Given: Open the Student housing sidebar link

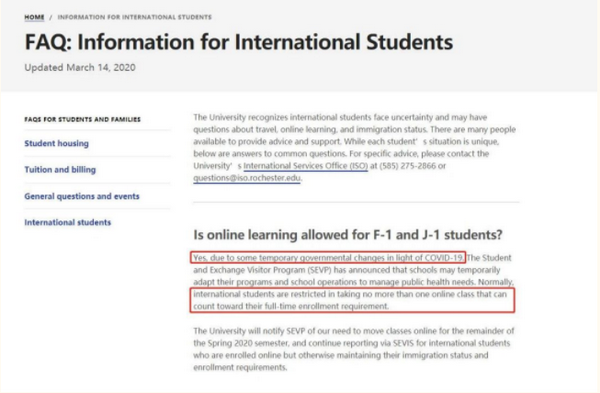Looking at the screenshot, I should point(57,144).
